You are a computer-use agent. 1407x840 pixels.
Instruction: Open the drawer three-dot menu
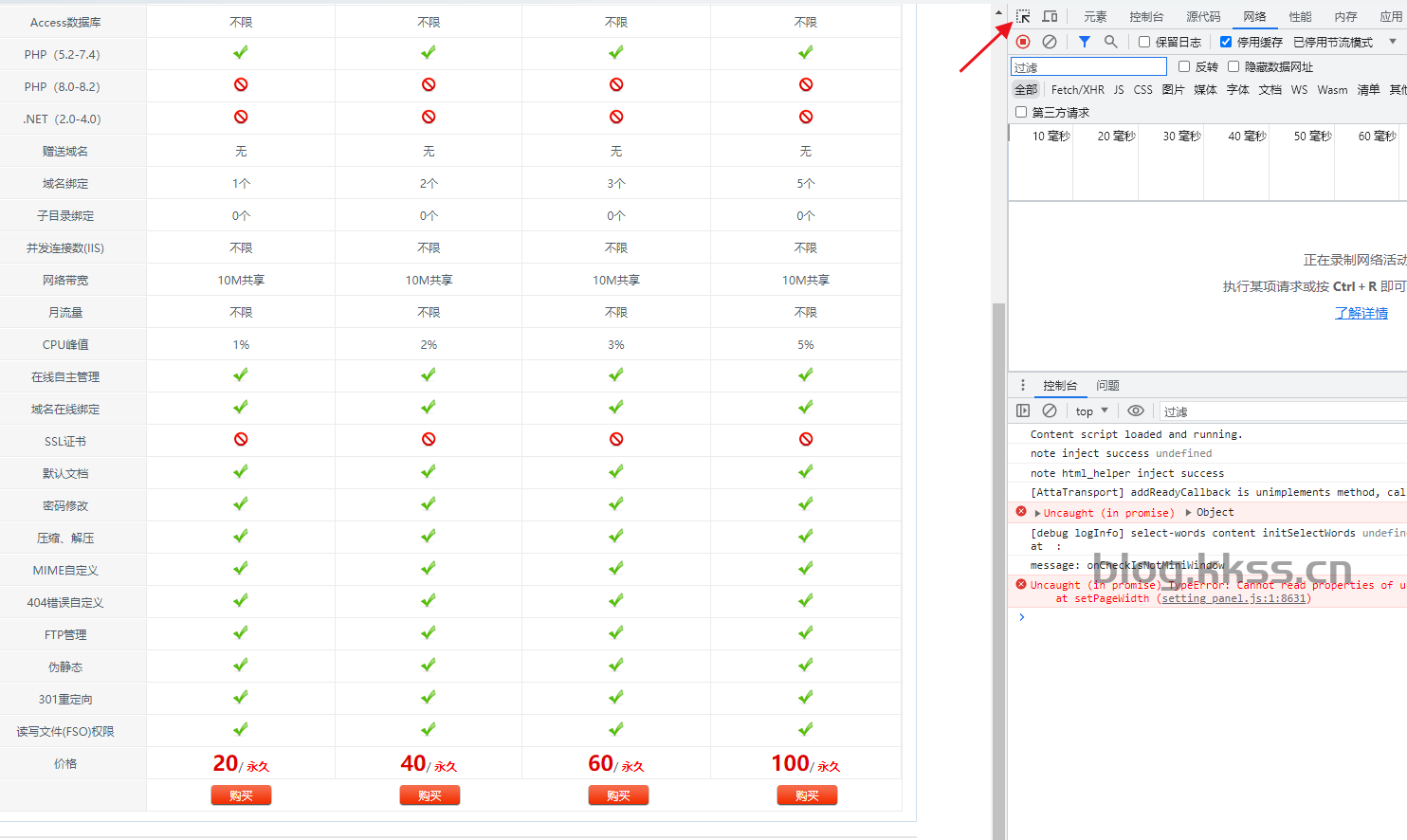1023,385
